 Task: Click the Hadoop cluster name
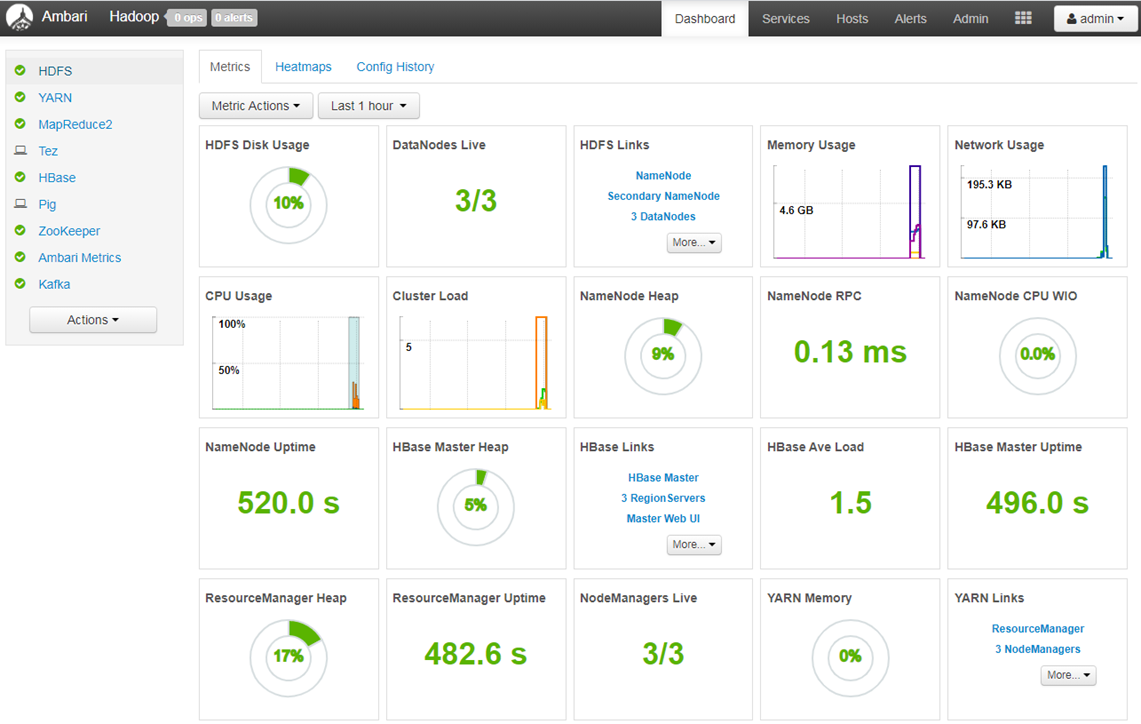click(134, 17)
